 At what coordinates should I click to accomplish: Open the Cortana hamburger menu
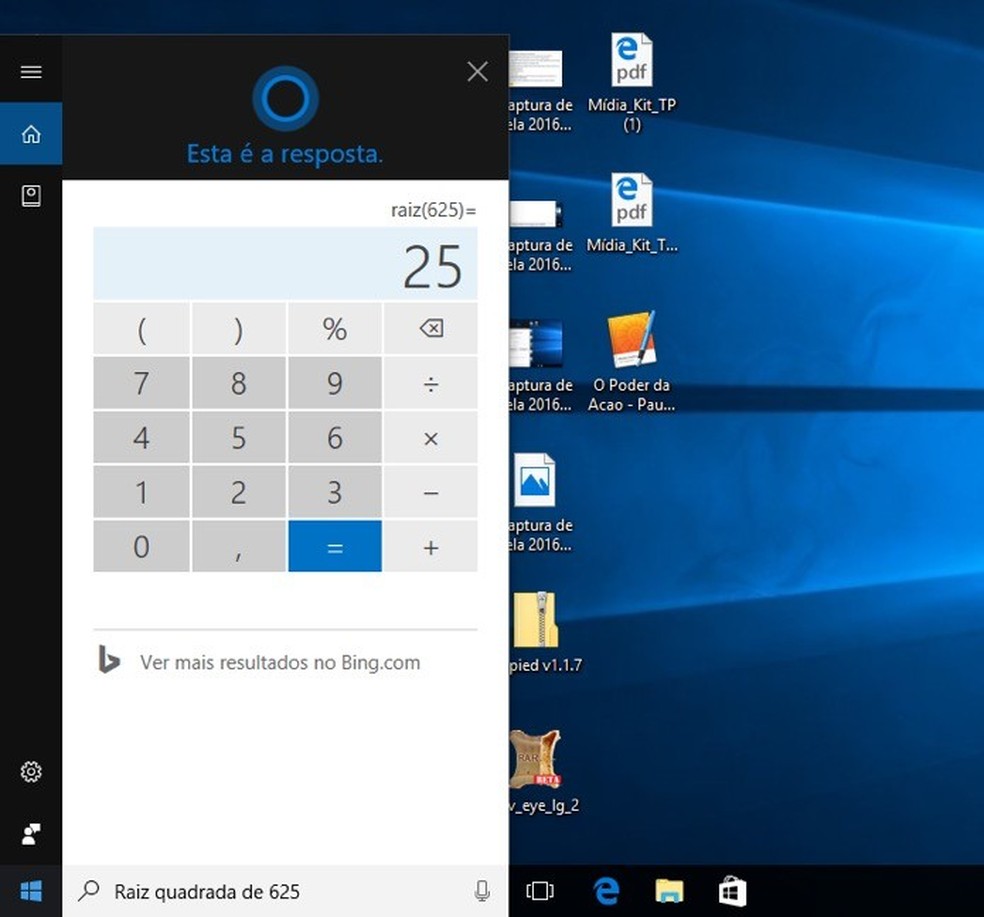pos(31,72)
